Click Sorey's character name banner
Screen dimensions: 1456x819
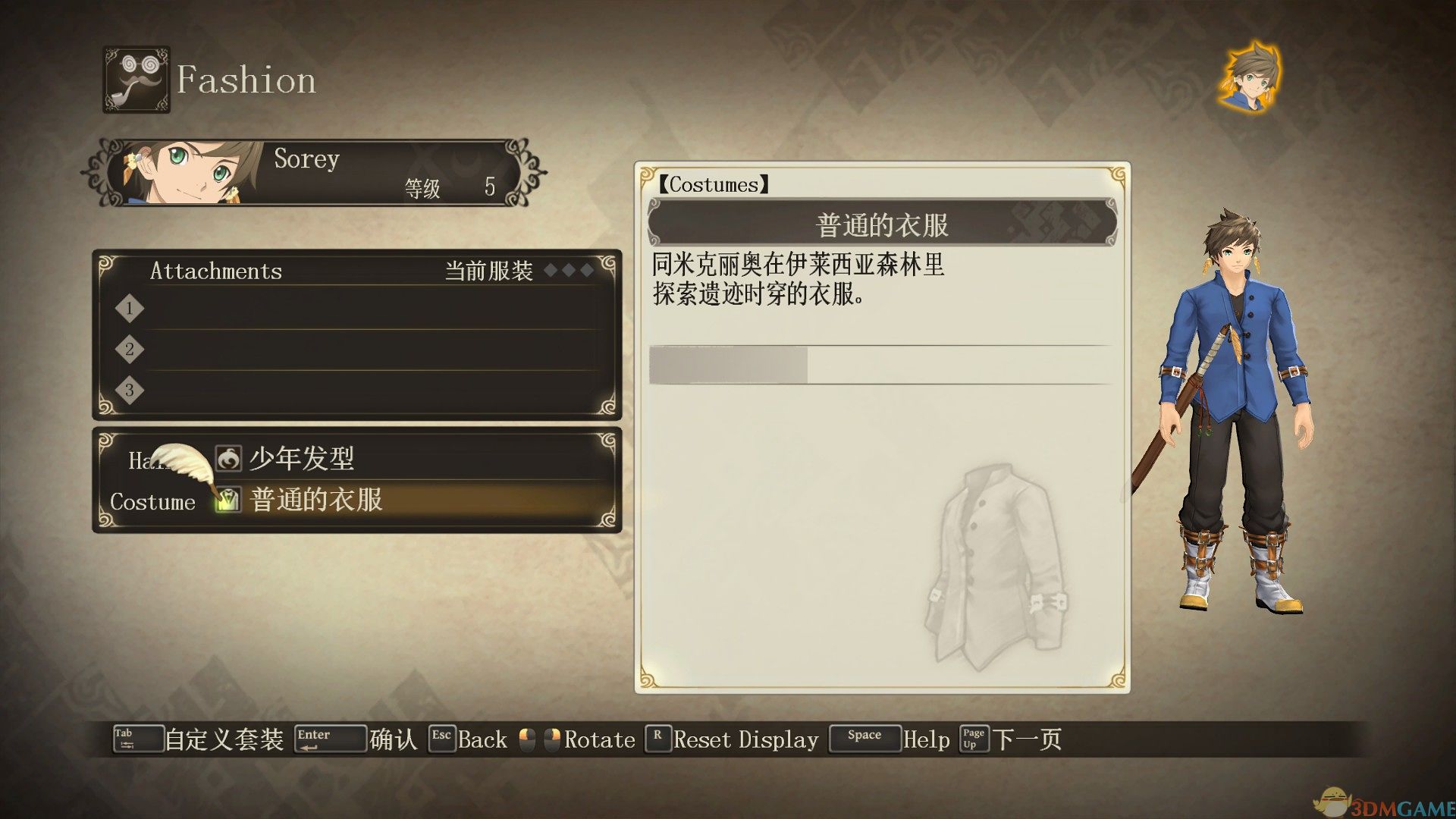pyautogui.click(x=314, y=173)
